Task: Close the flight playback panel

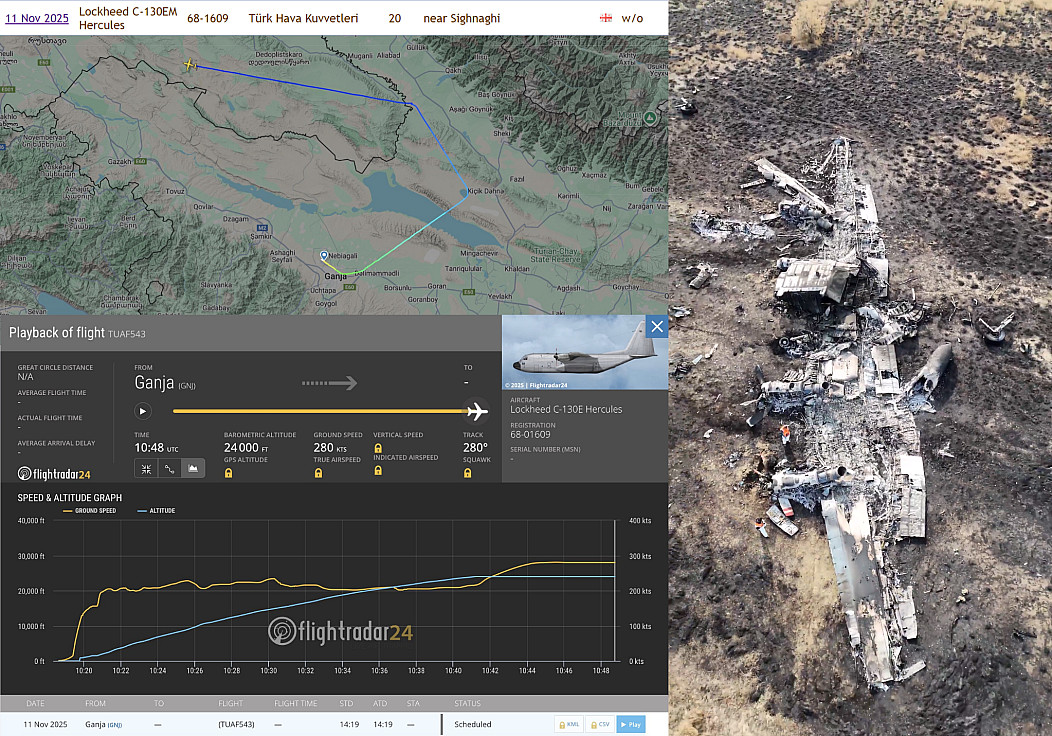Action: [656, 326]
